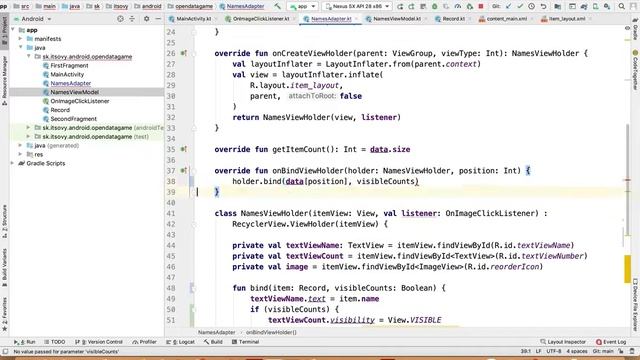
Task: Click the override gutter icon on line 37
Action: point(184,171)
